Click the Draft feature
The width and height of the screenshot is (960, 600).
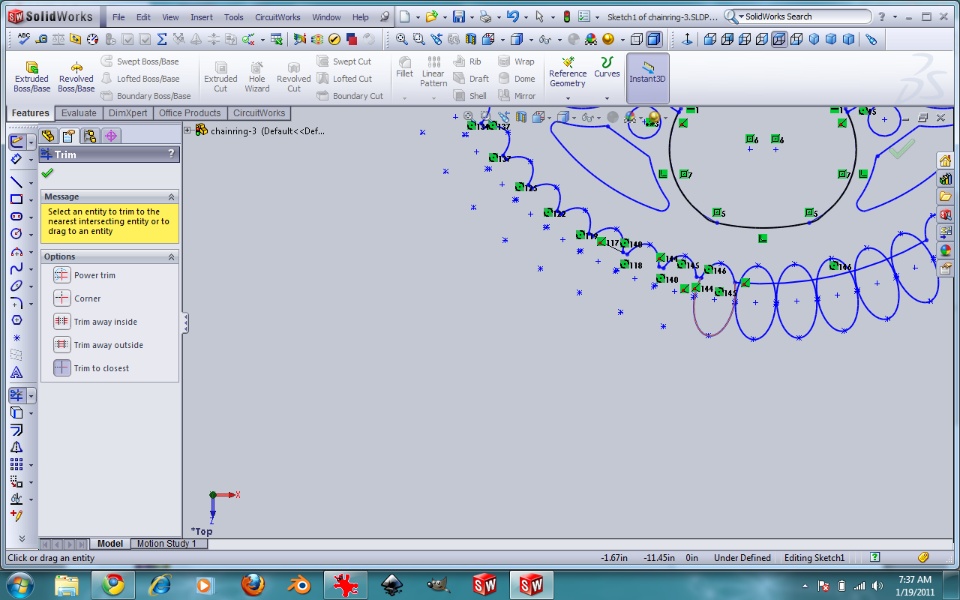click(x=471, y=78)
